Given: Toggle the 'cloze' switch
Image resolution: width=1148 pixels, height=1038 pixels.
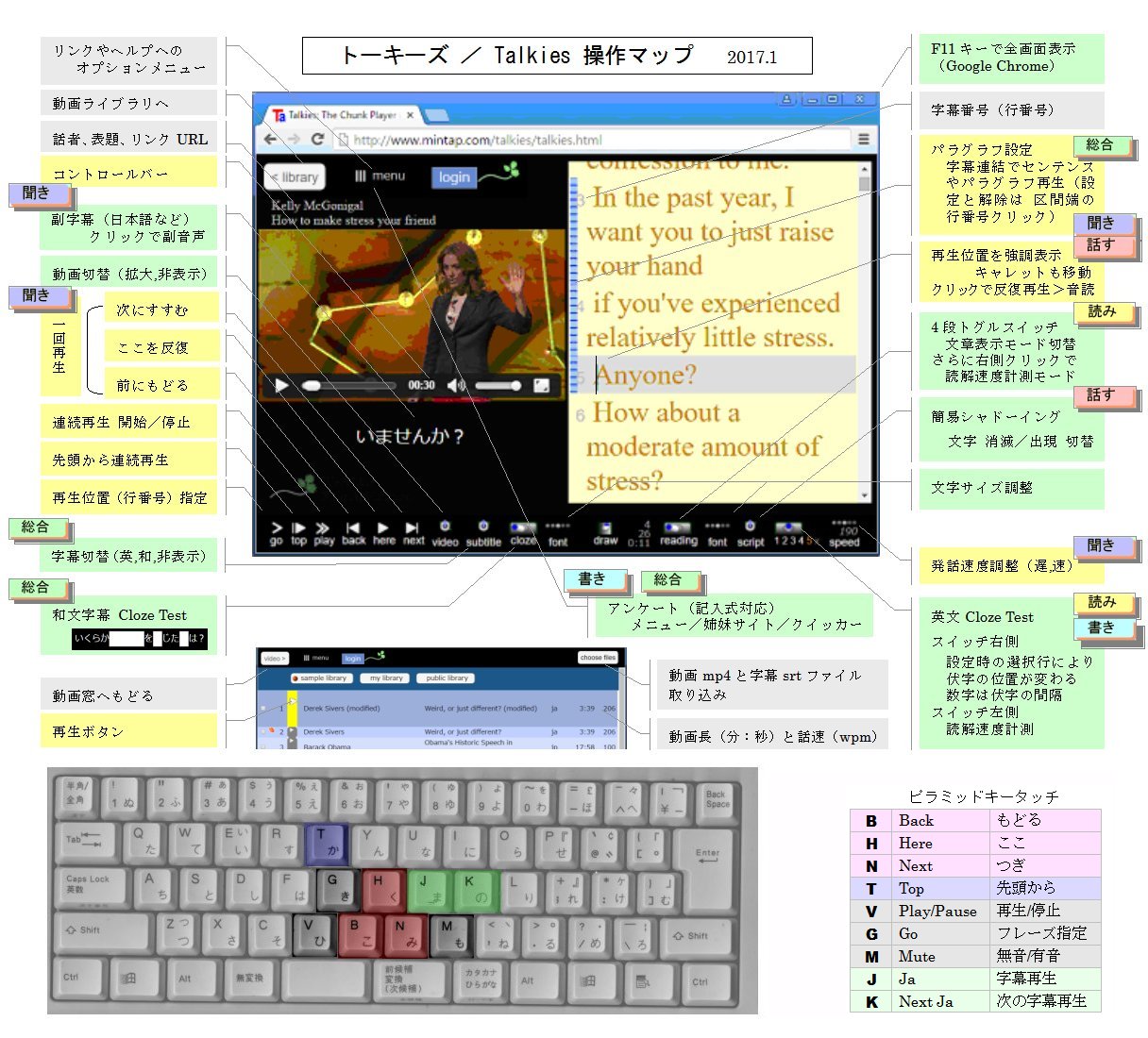Looking at the screenshot, I should (x=522, y=528).
